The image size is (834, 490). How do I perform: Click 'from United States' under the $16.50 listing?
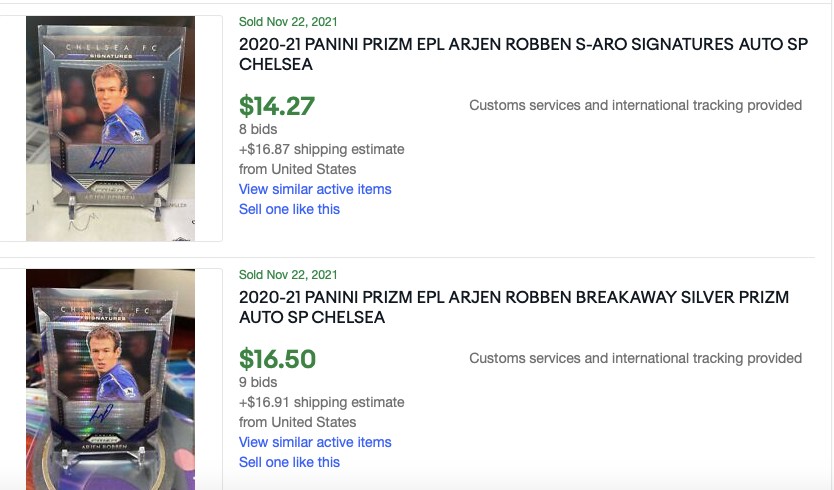pyautogui.click(x=297, y=422)
